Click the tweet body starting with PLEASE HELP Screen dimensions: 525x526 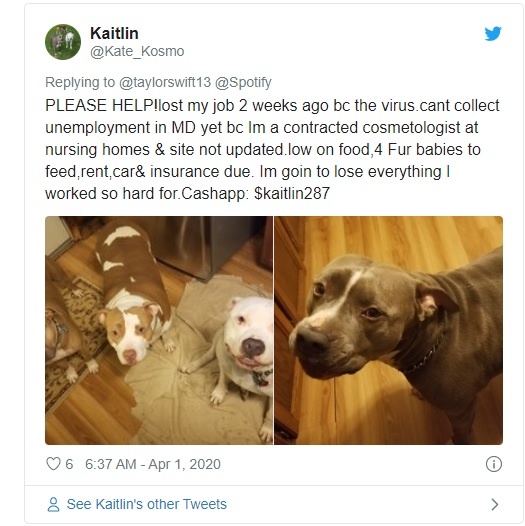point(272,150)
